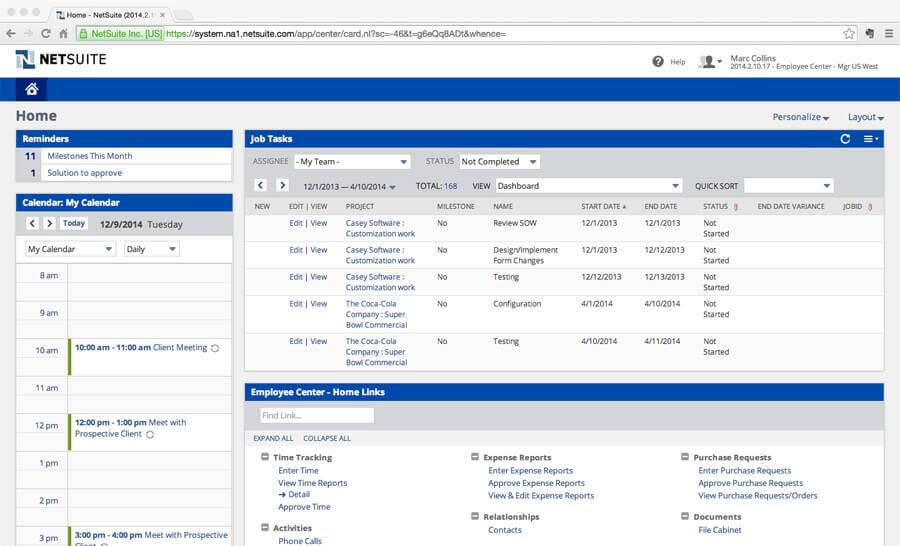This screenshot has width=900, height=546.
Task: Collapse the Expense Reports links group
Action: [475, 457]
